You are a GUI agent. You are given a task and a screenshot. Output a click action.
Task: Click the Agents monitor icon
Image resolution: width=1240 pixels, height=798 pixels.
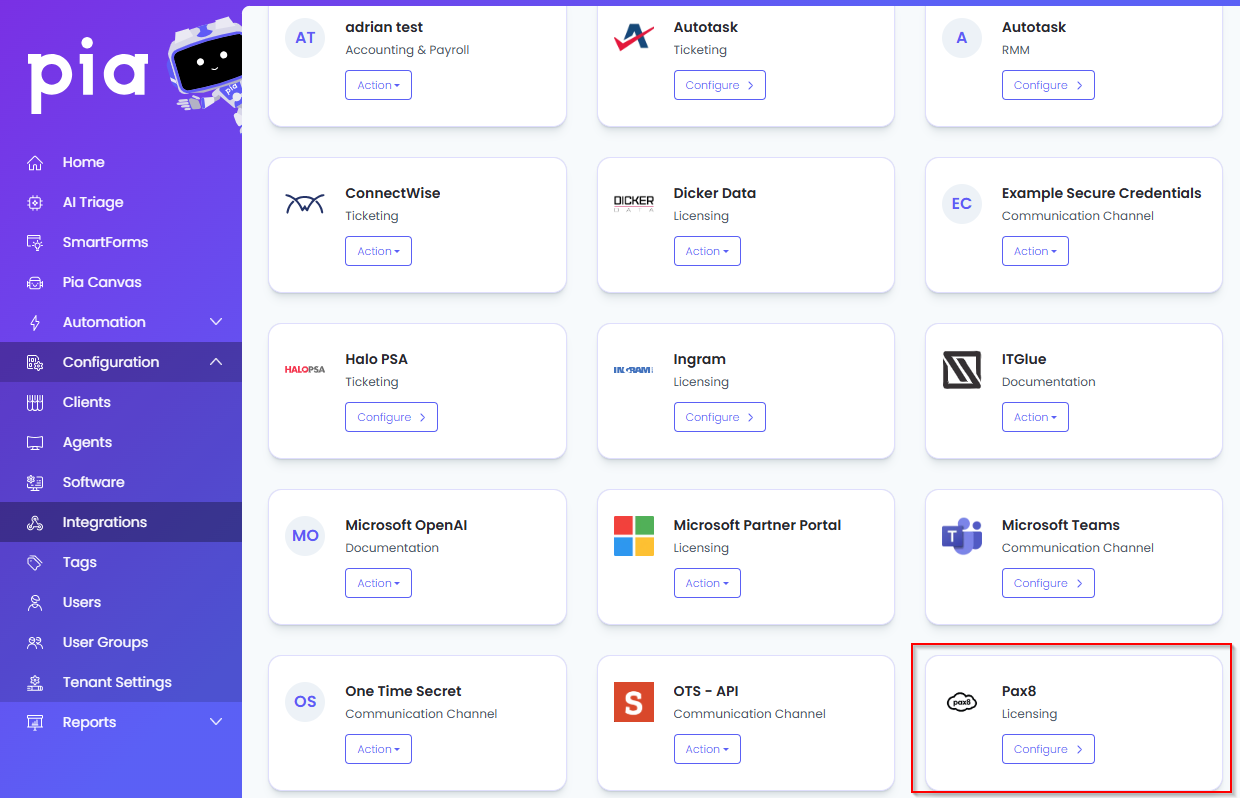pyautogui.click(x=35, y=442)
